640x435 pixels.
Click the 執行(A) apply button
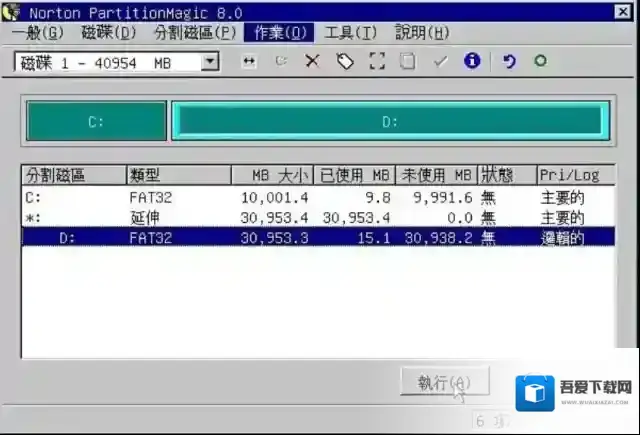coord(444,382)
